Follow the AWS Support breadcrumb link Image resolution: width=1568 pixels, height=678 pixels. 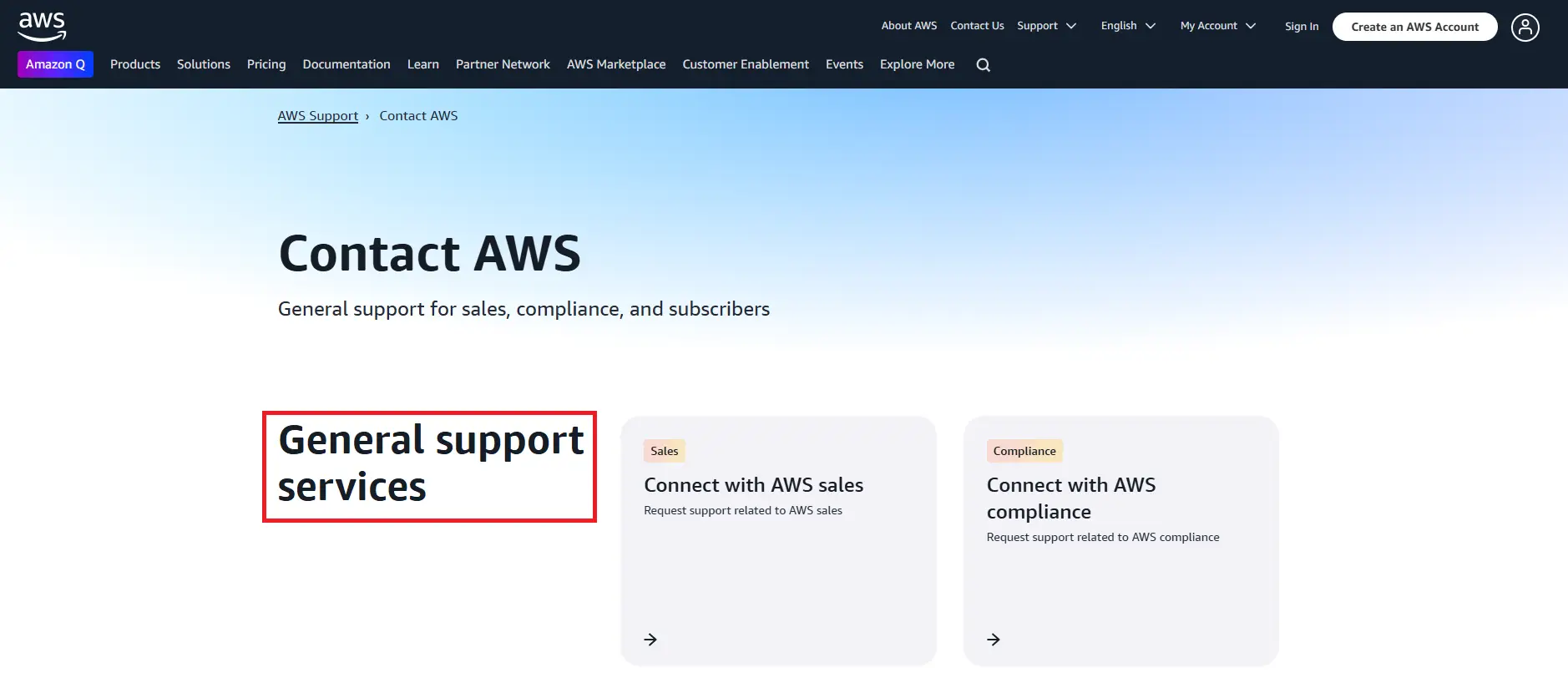[318, 116]
